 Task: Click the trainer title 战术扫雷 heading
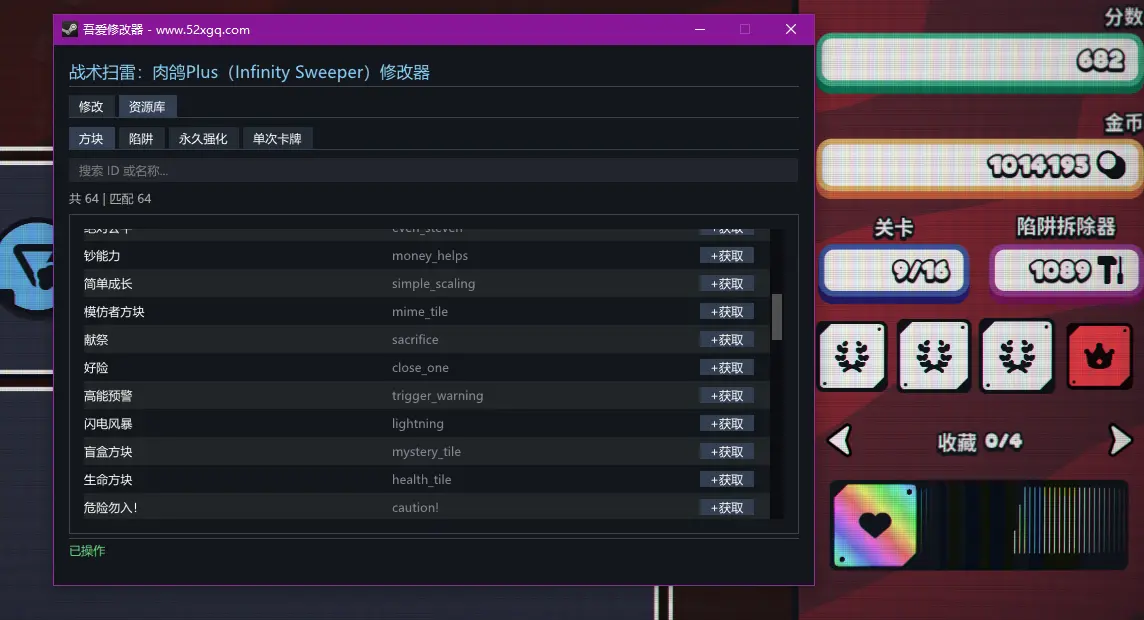[250, 72]
